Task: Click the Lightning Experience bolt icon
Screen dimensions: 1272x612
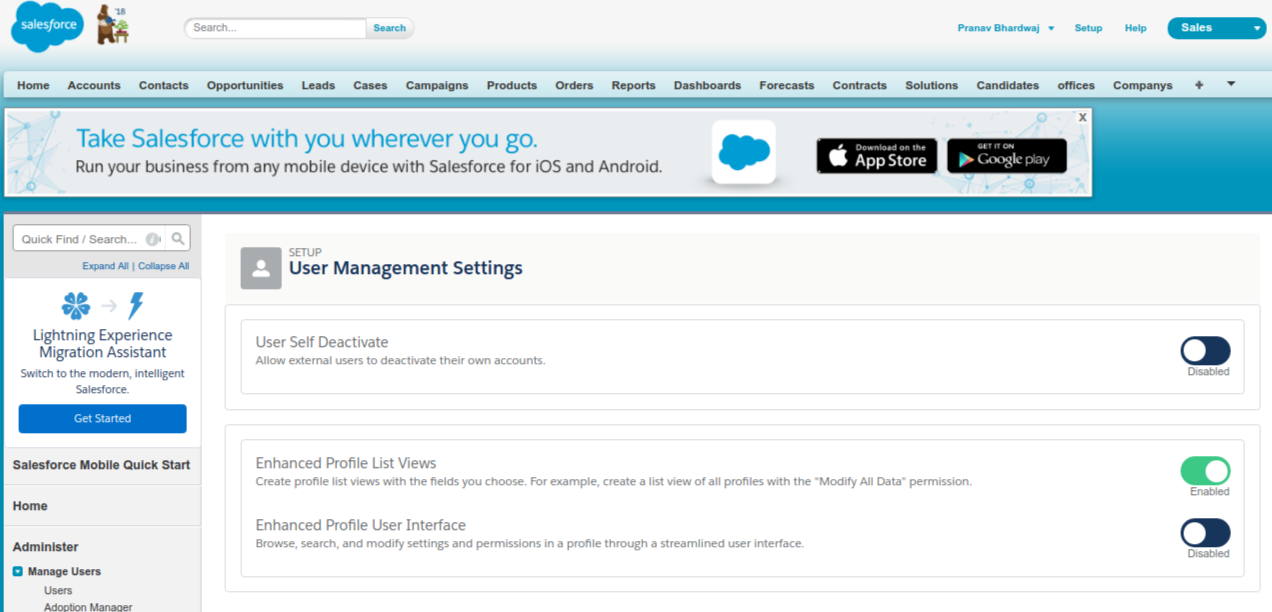Action: [136, 306]
